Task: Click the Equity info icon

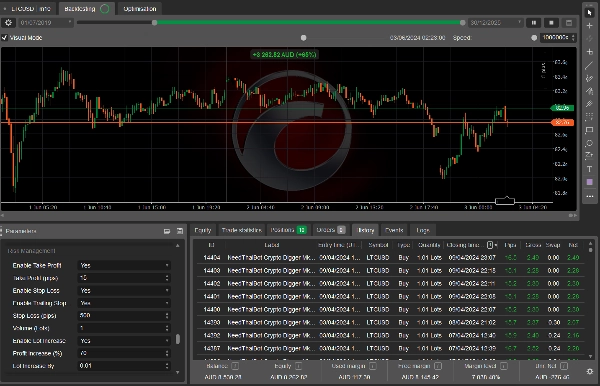Action: point(298,366)
